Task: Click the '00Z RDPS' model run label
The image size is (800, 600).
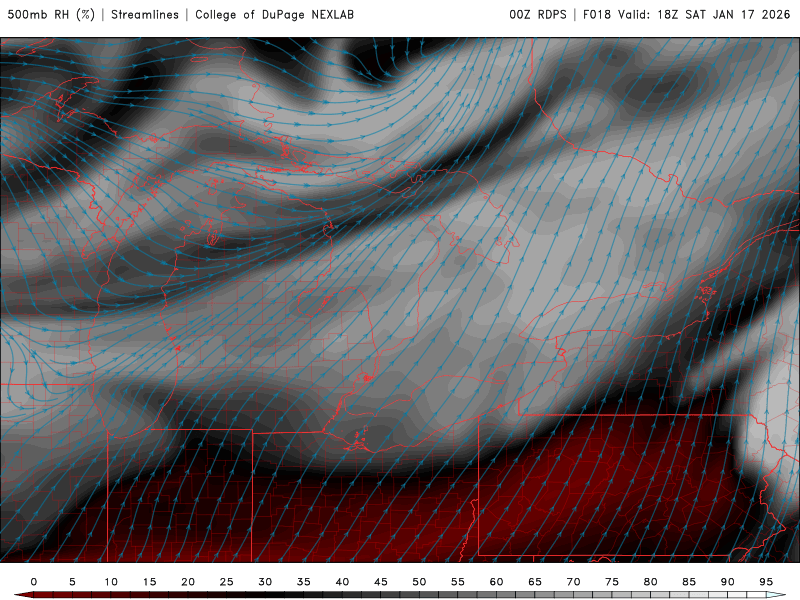Action: point(538,14)
